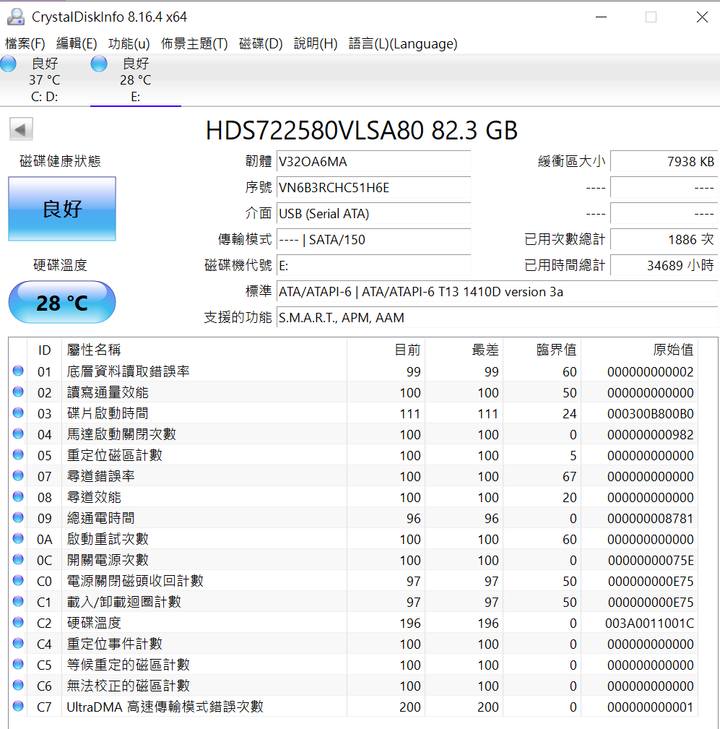Image resolution: width=720 pixels, height=729 pixels.
Task: Click status dot for attribute 07
Action: pos(18,476)
